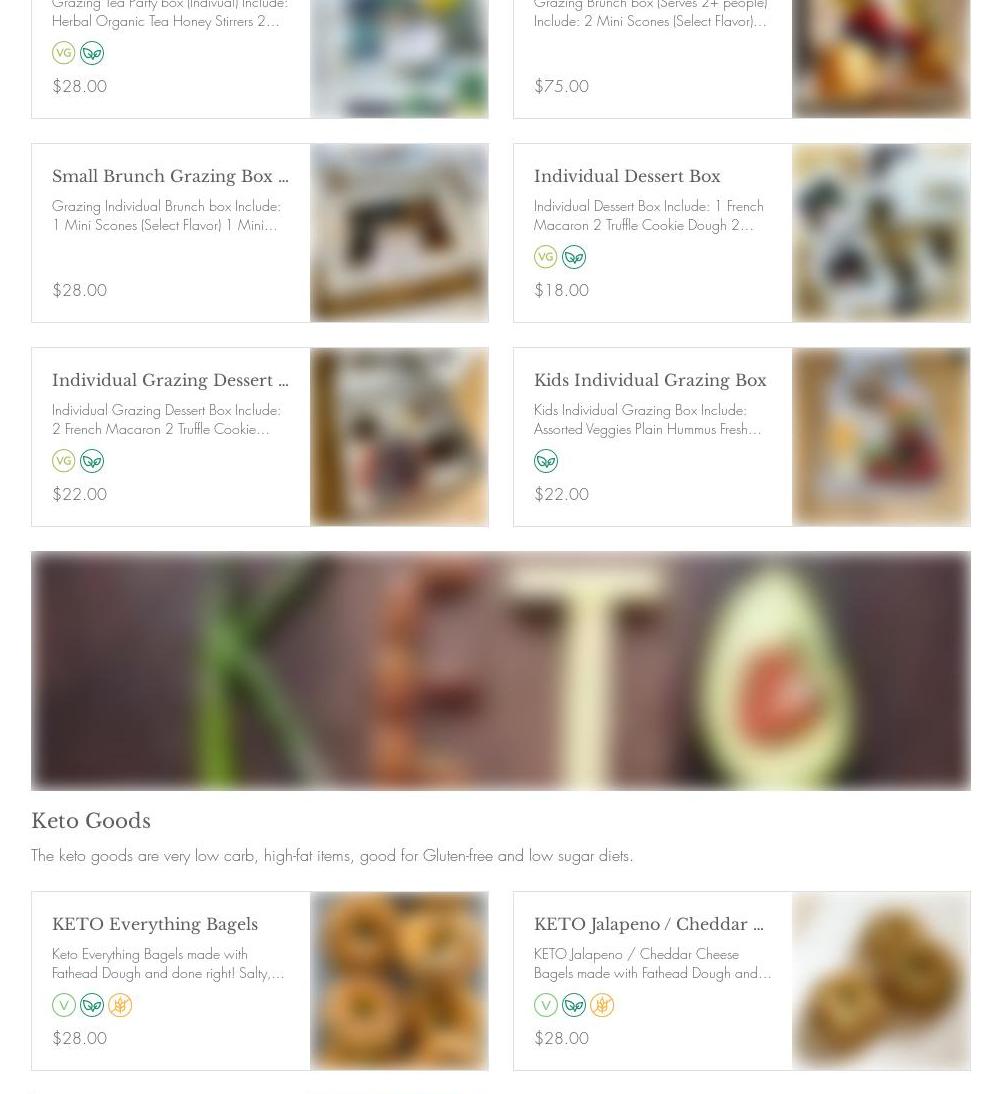Select the Keto Goods section heading
The height and width of the screenshot is (1094, 1001).
(91, 820)
